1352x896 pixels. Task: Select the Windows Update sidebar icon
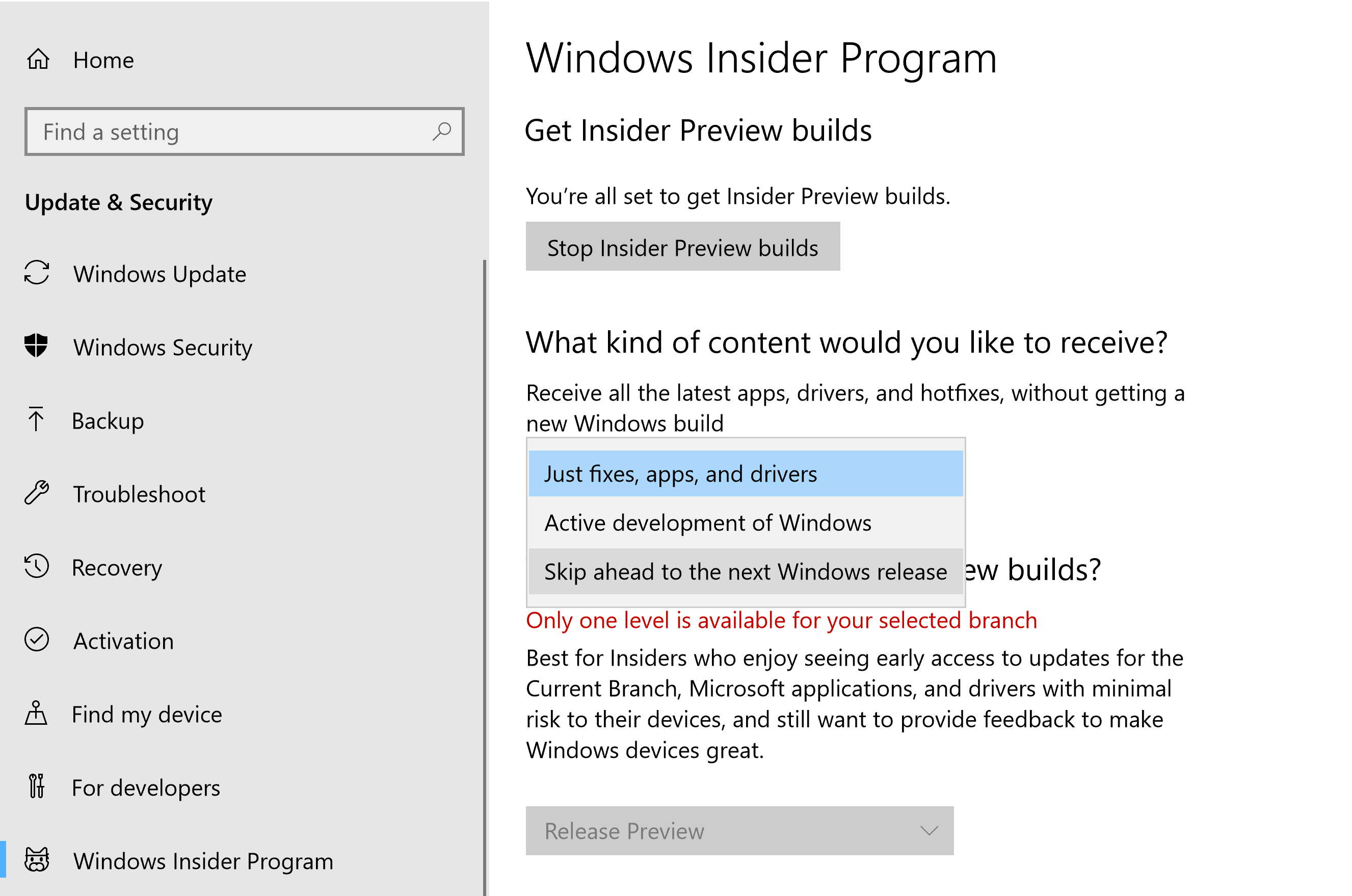click(37, 274)
